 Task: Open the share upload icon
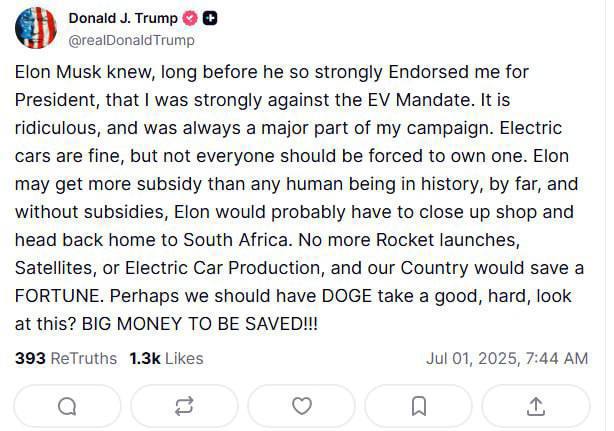point(536,406)
